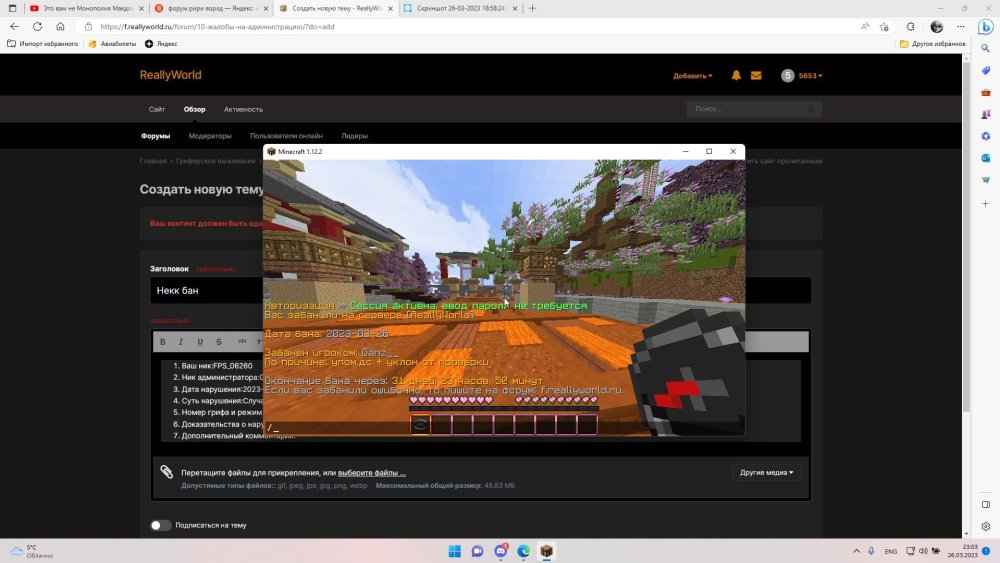Screen dimensions: 1000x563
Task: Click the browser address bar
Action: (472, 27)
